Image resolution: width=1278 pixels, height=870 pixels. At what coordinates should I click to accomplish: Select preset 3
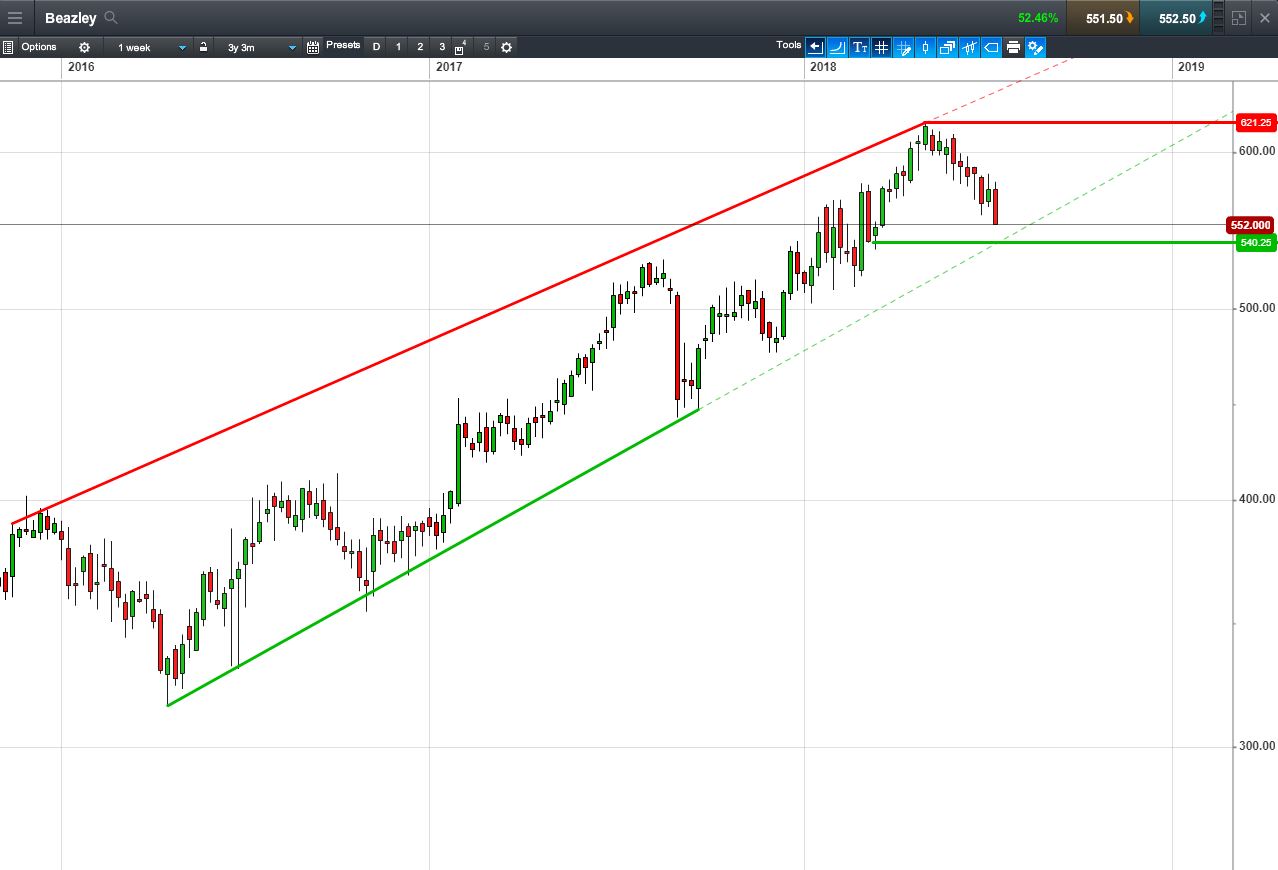click(442, 47)
